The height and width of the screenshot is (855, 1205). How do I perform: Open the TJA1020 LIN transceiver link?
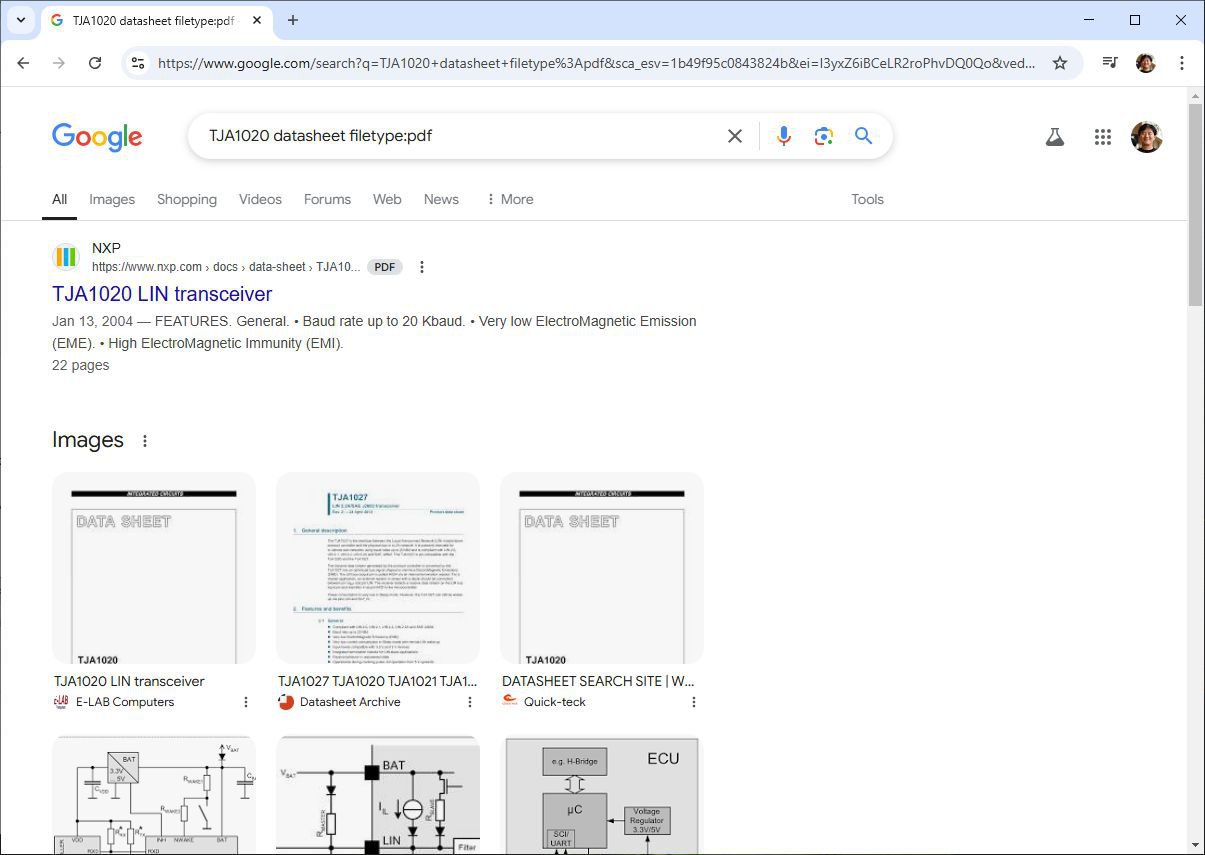162,294
